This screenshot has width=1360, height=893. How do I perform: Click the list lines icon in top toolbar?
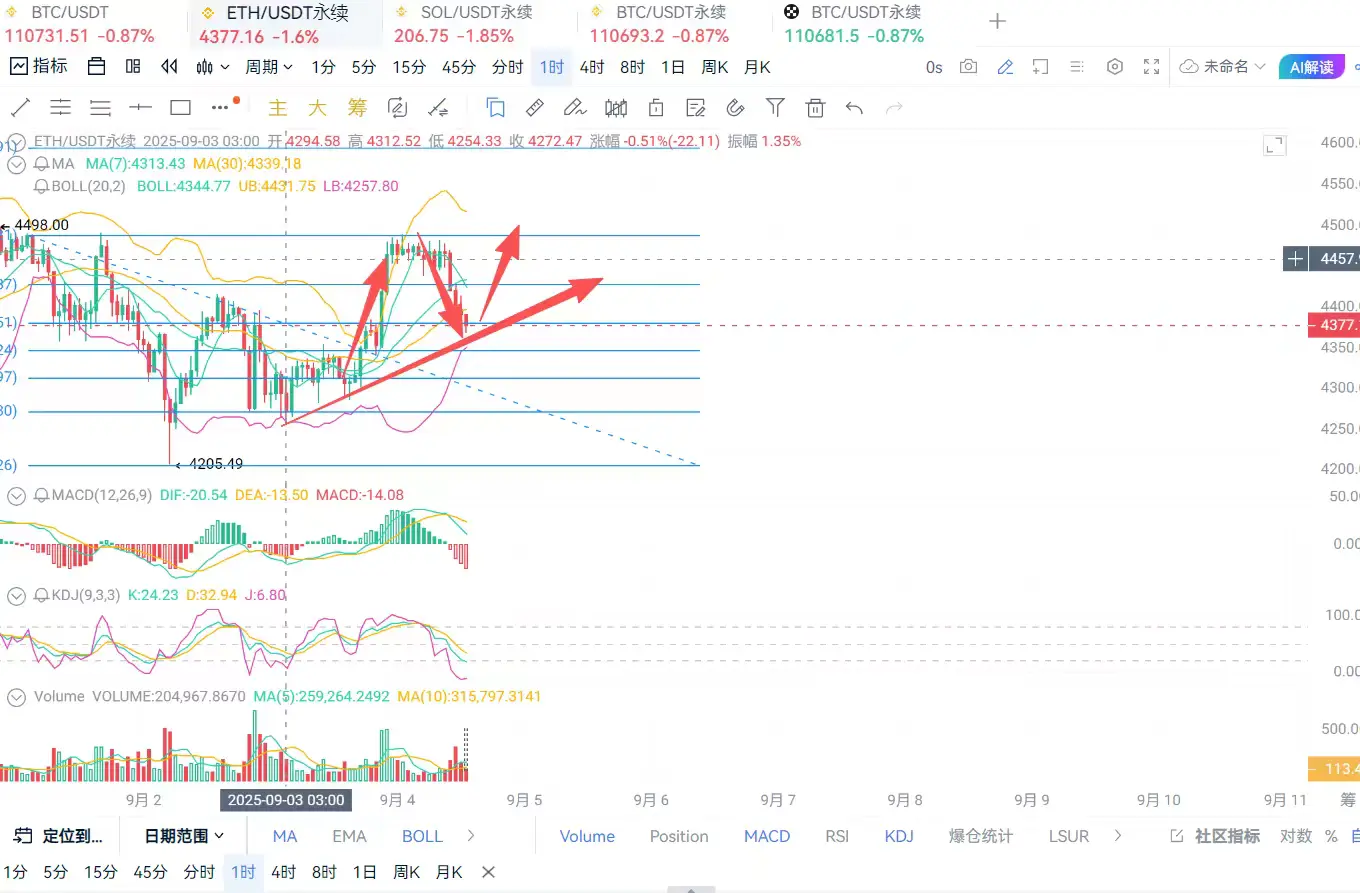point(1077,67)
